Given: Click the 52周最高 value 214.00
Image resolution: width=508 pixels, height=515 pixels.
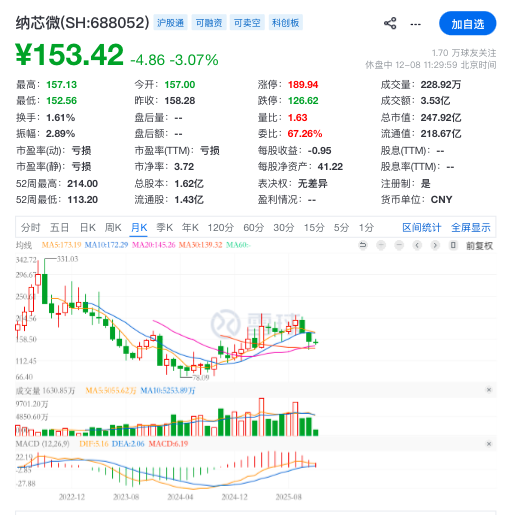Looking at the screenshot, I should click(82, 184).
